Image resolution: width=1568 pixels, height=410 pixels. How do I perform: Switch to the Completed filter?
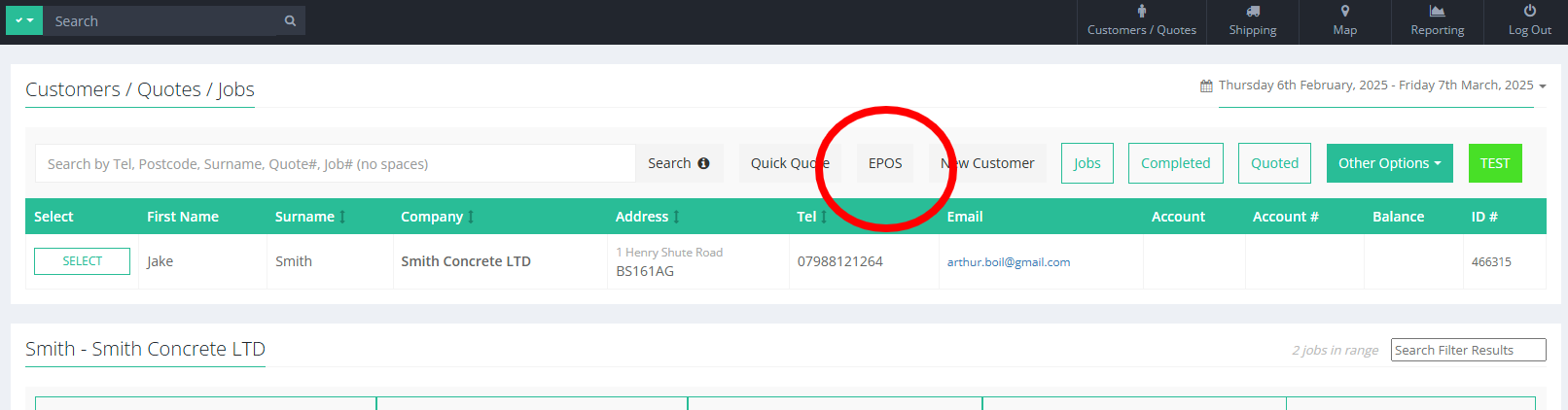click(x=1176, y=163)
